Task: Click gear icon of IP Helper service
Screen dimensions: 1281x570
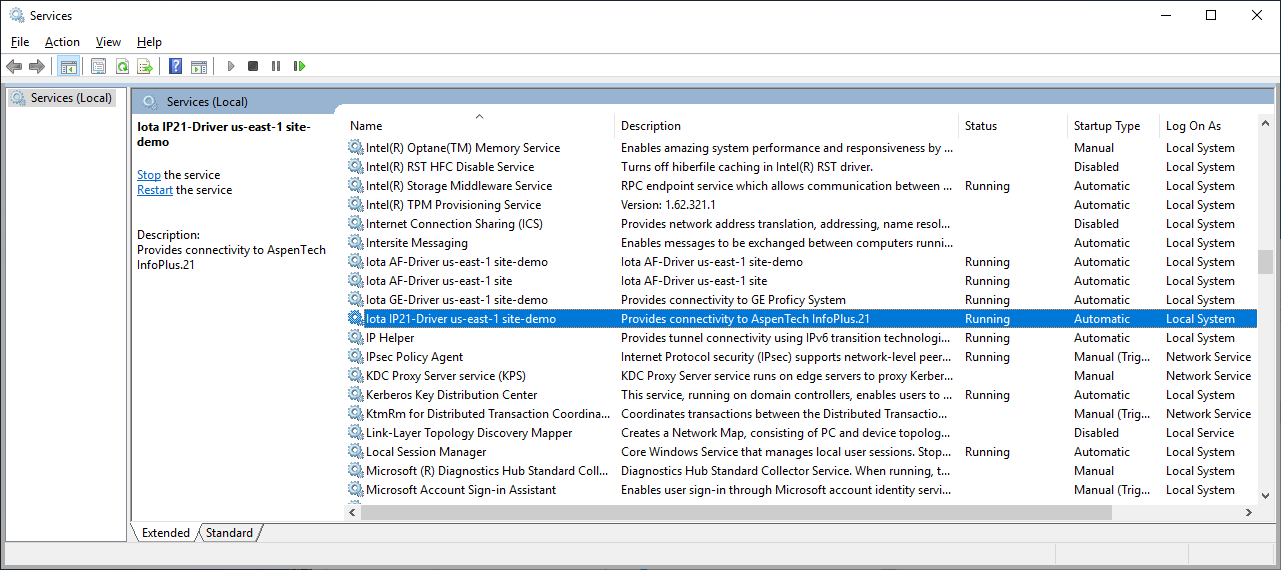Action: [355, 338]
